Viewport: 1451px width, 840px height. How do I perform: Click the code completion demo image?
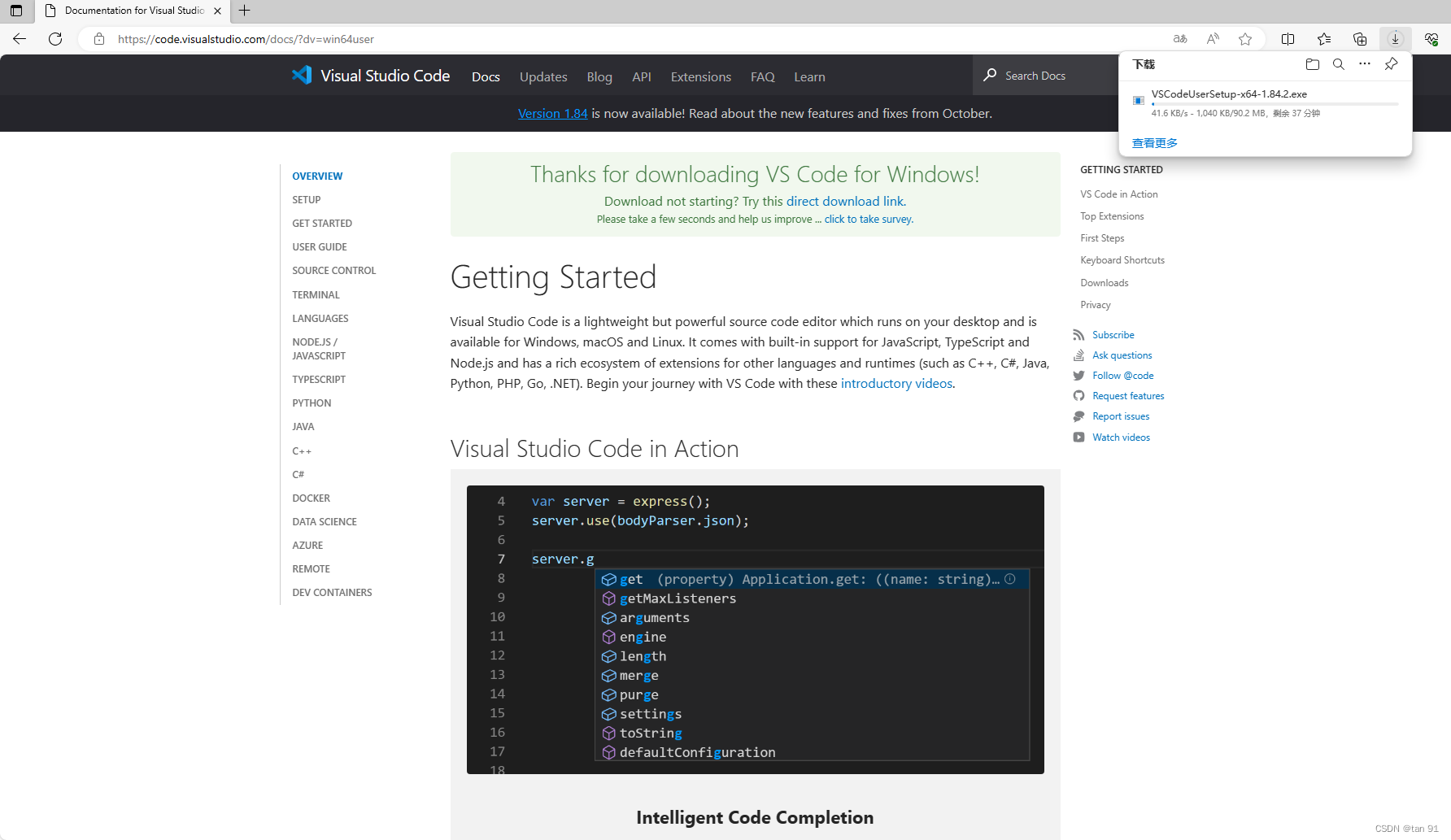coord(756,629)
